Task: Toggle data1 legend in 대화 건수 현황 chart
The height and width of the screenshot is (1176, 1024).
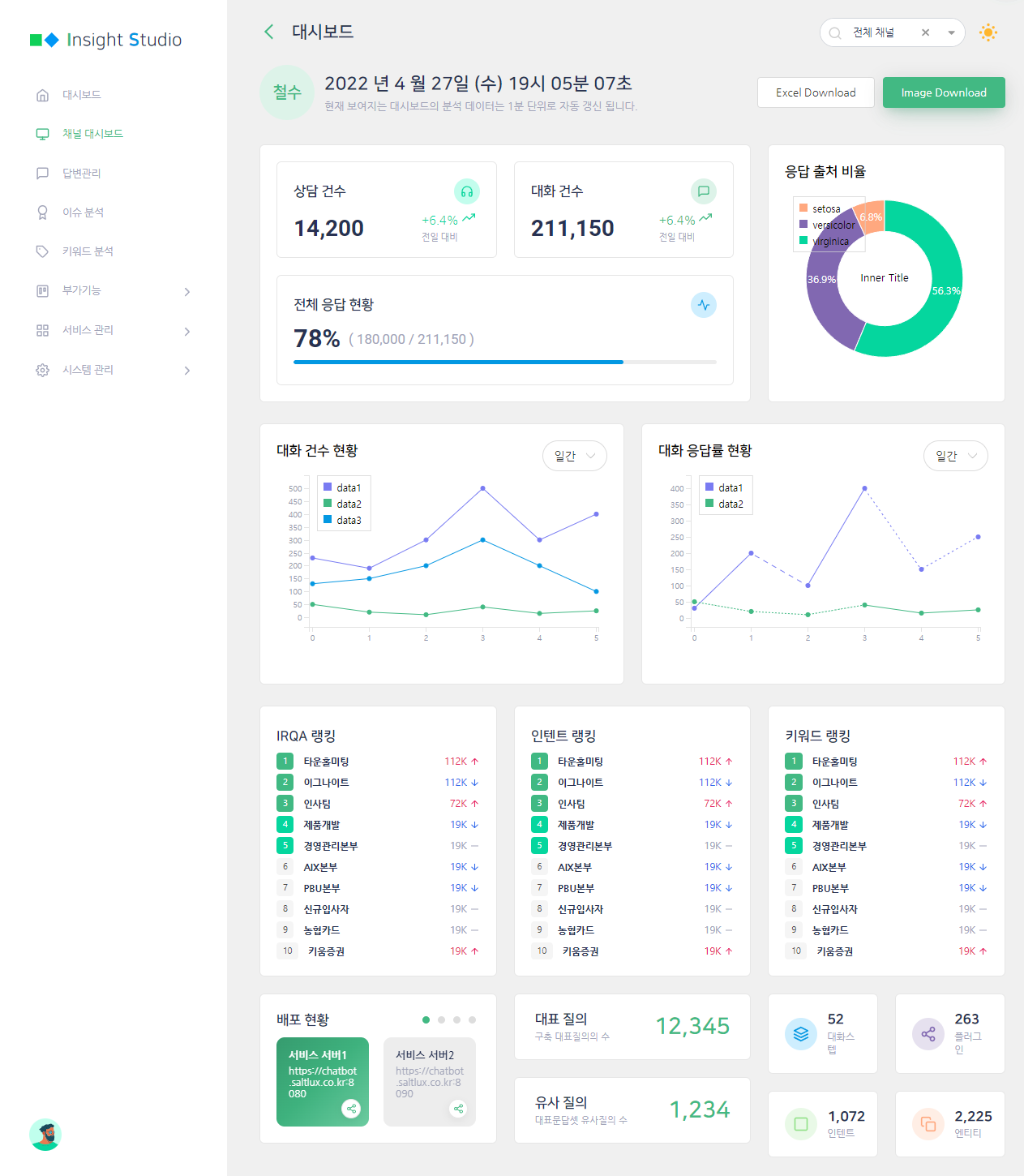Action: pyautogui.click(x=342, y=487)
